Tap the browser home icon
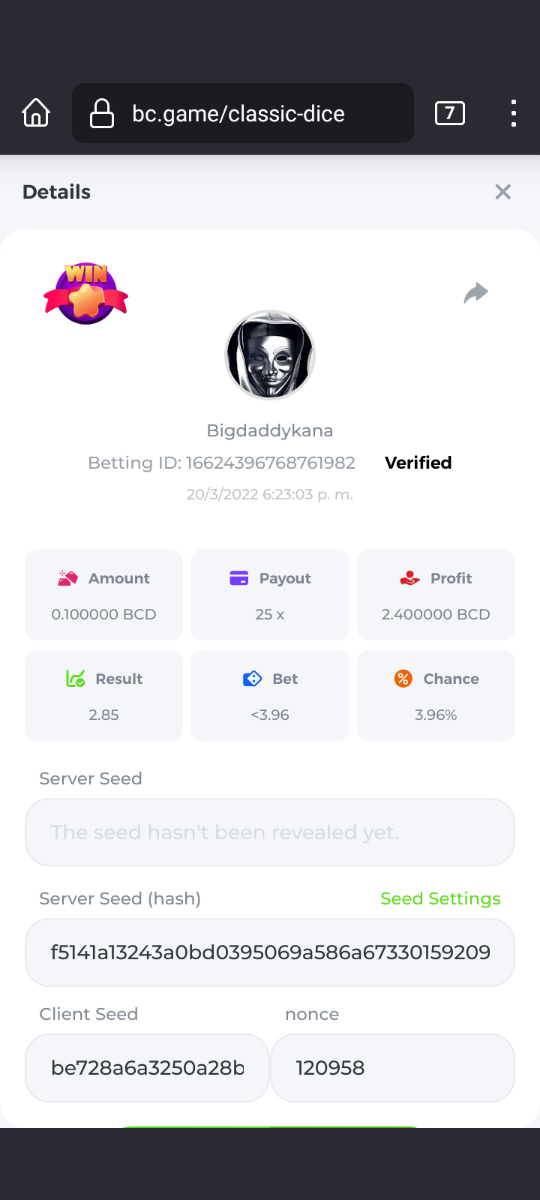Image resolution: width=540 pixels, height=1200 pixels. [x=36, y=113]
